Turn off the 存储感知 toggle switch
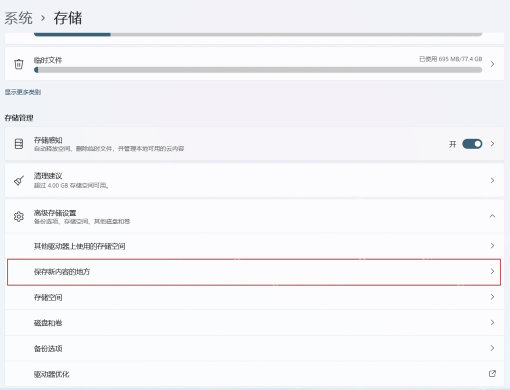 click(472, 144)
